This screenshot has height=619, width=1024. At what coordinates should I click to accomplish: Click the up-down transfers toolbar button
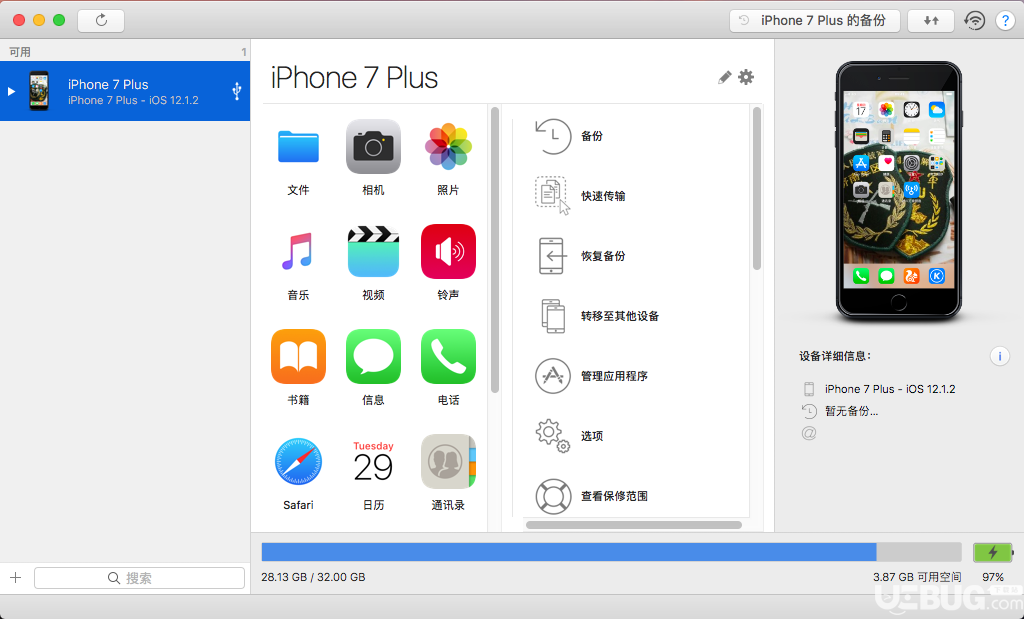tap(931, 20)
